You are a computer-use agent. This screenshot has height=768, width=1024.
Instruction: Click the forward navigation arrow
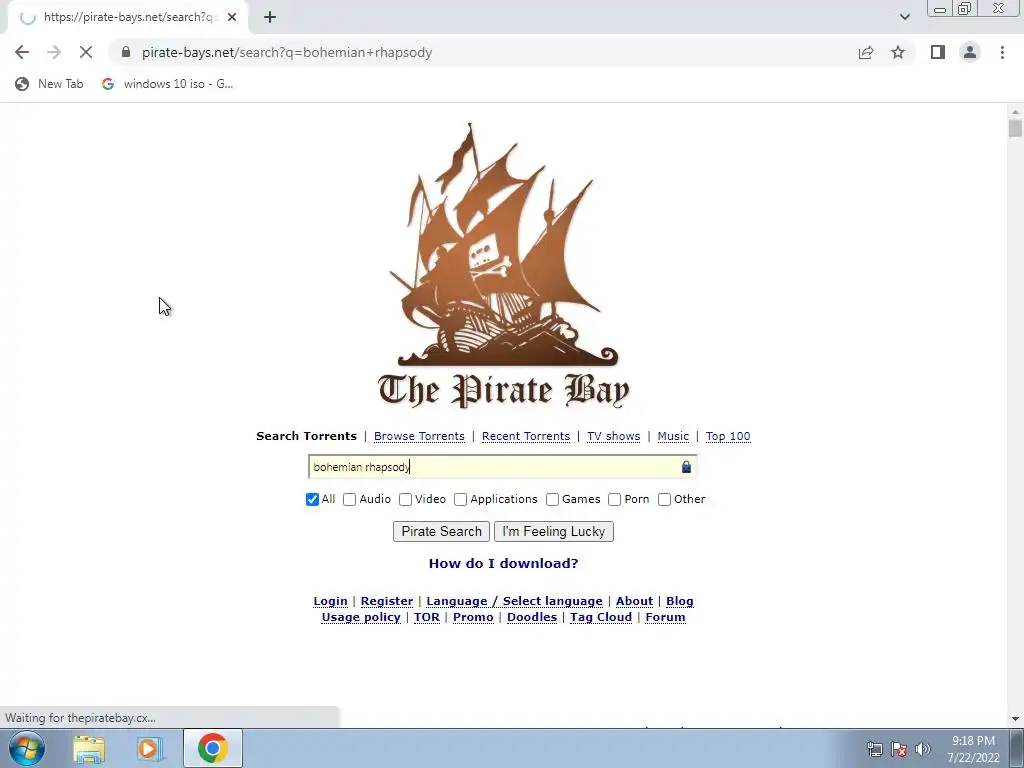pos(54,52)
